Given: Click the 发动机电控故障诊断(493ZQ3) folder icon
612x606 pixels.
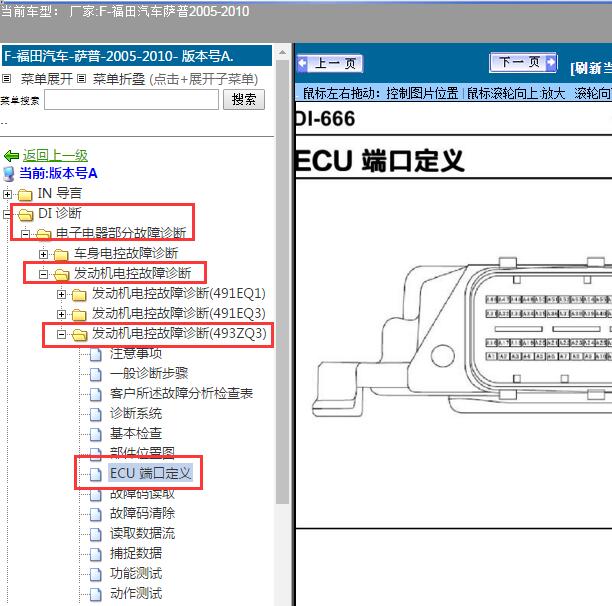Looking at the screenshot, I should [80, 334].
